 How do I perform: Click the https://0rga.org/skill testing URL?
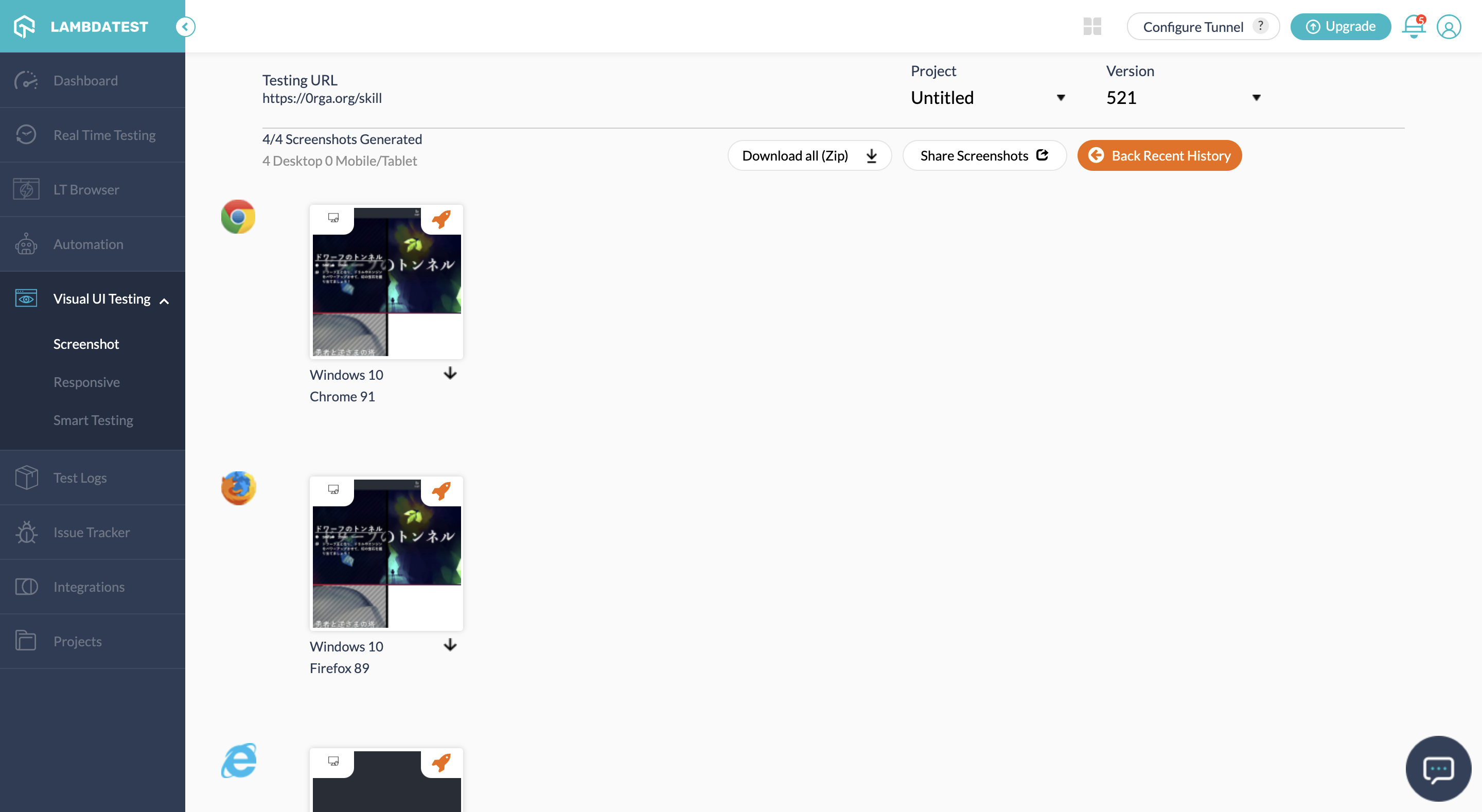(x=322, y=98)
